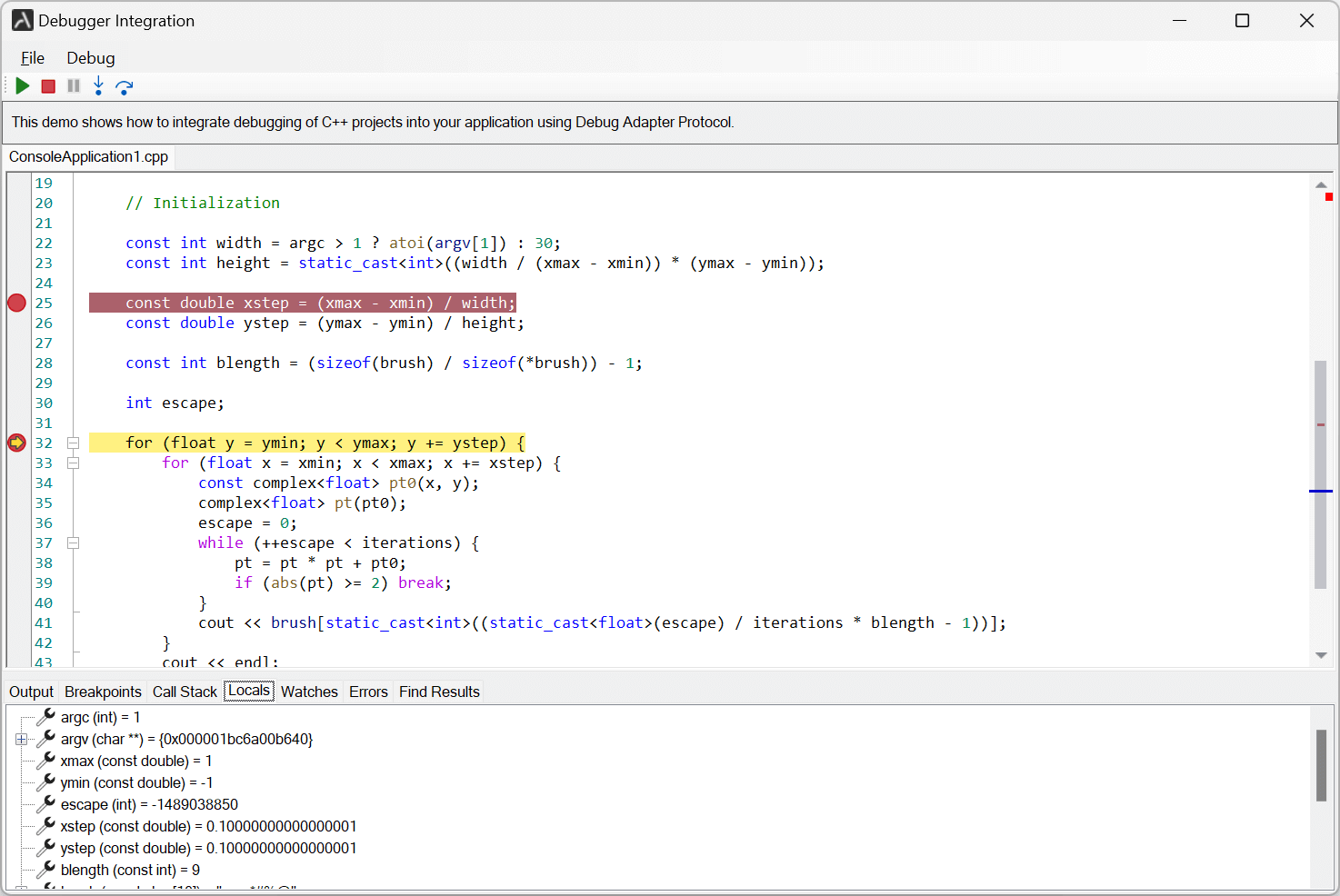Viewport: 1340px width, 896px height.
Task: Switch to the Breakpoints tab
Action: point(104,692)
